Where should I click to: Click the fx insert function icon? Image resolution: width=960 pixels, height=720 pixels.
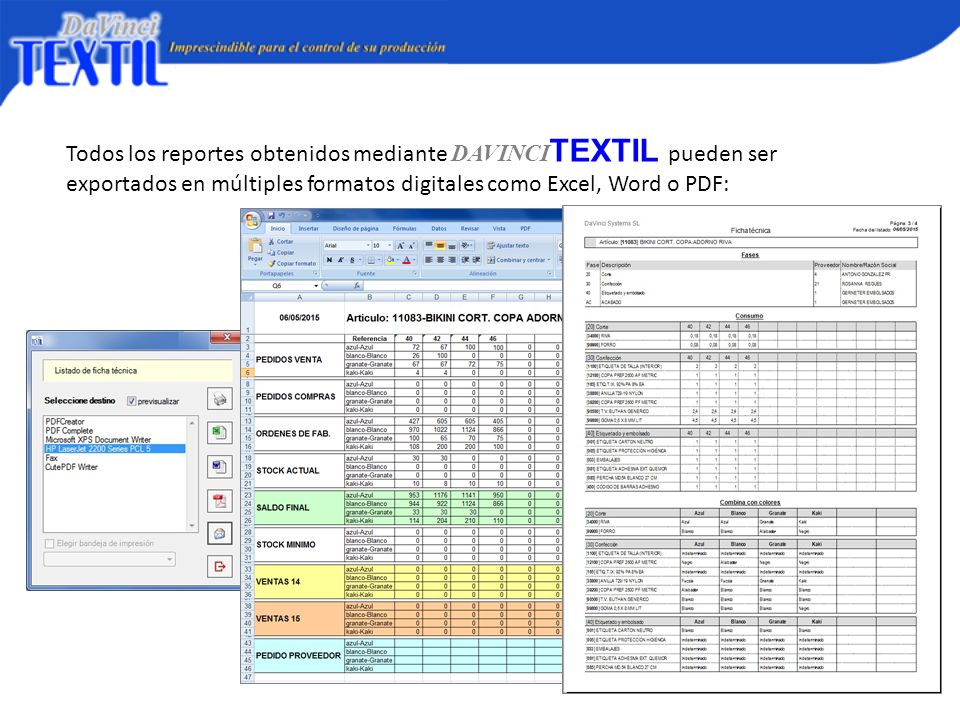(x=357, y=286)
